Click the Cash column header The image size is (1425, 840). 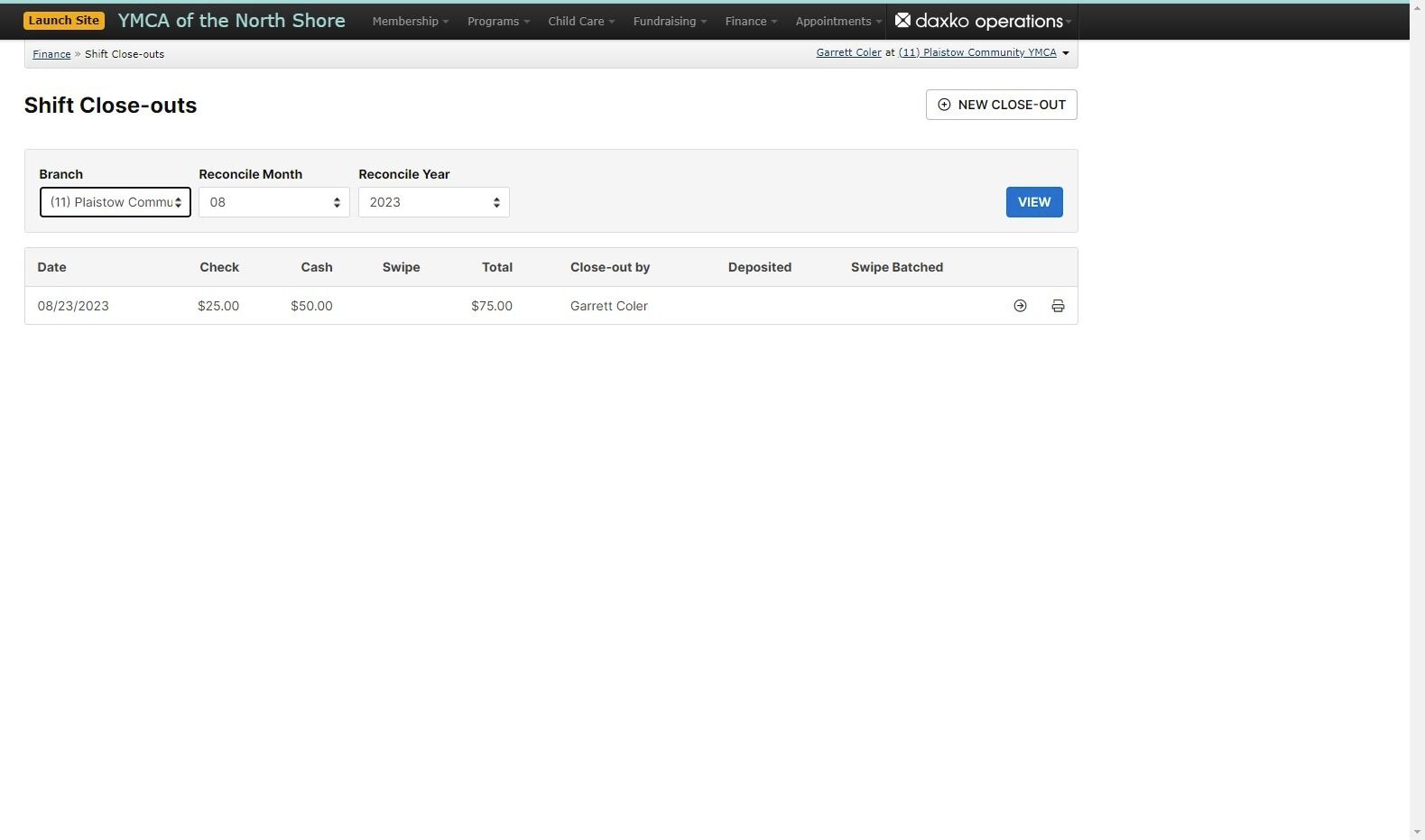pos(317,267)
